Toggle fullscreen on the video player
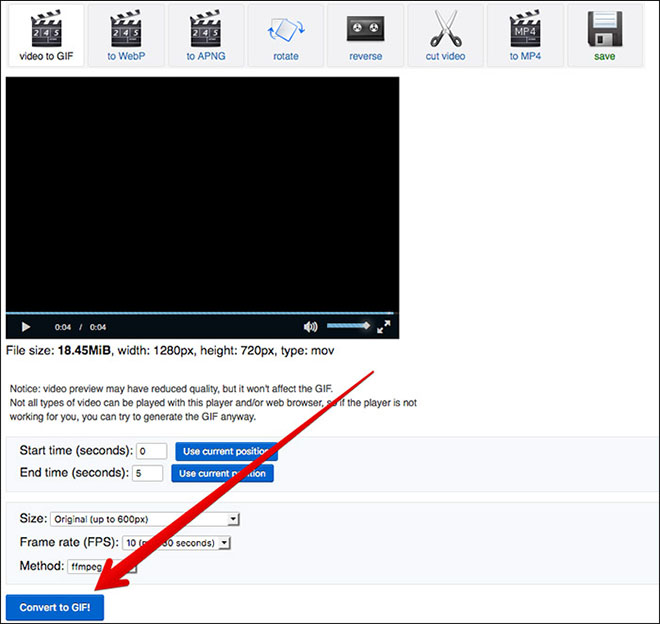 [x=383, y=326]
